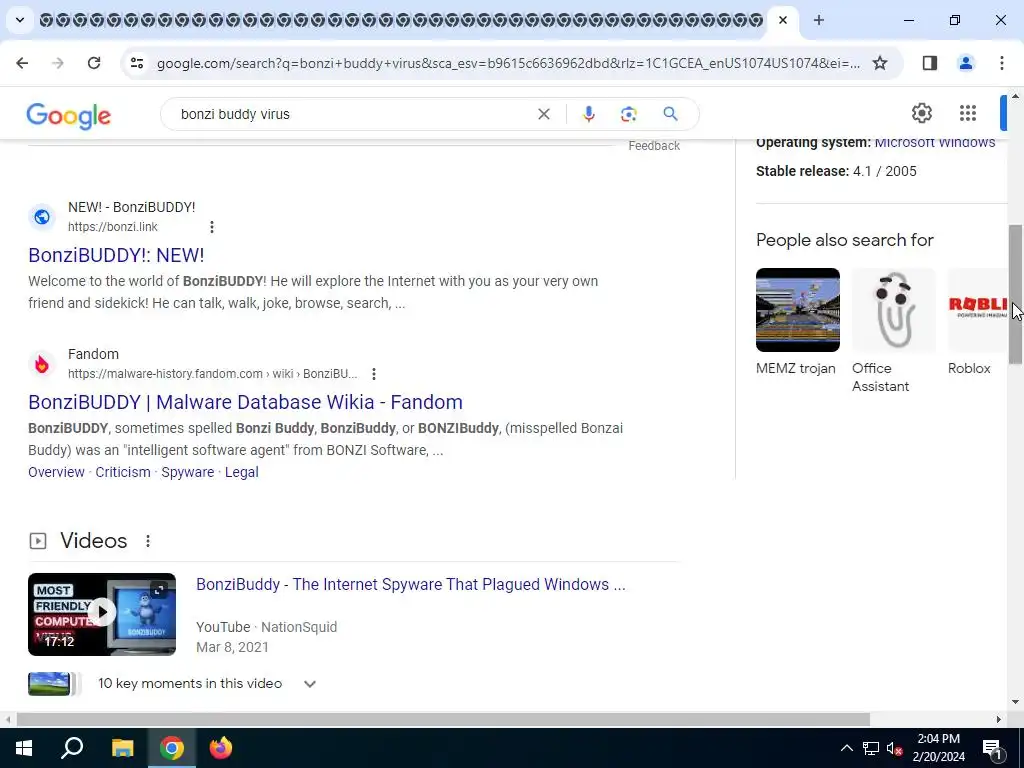1024x768 pixels.
Task: Search by image with the Google Lens icon
Action: click(x=628, y=114)
